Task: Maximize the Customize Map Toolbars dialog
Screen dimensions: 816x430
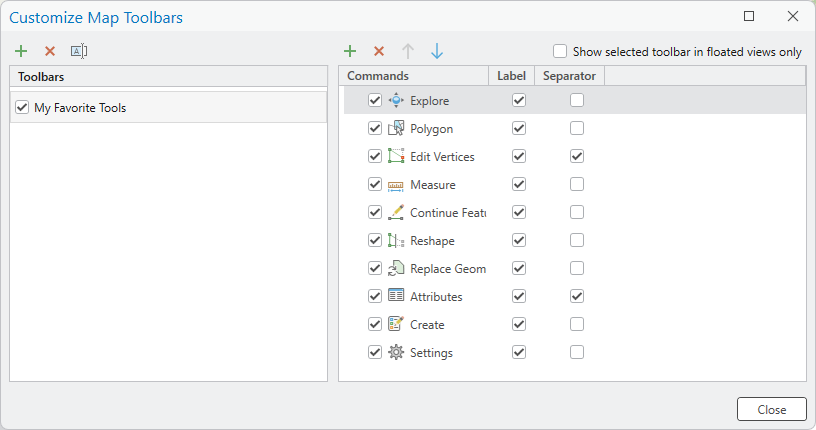Action: 749,16
